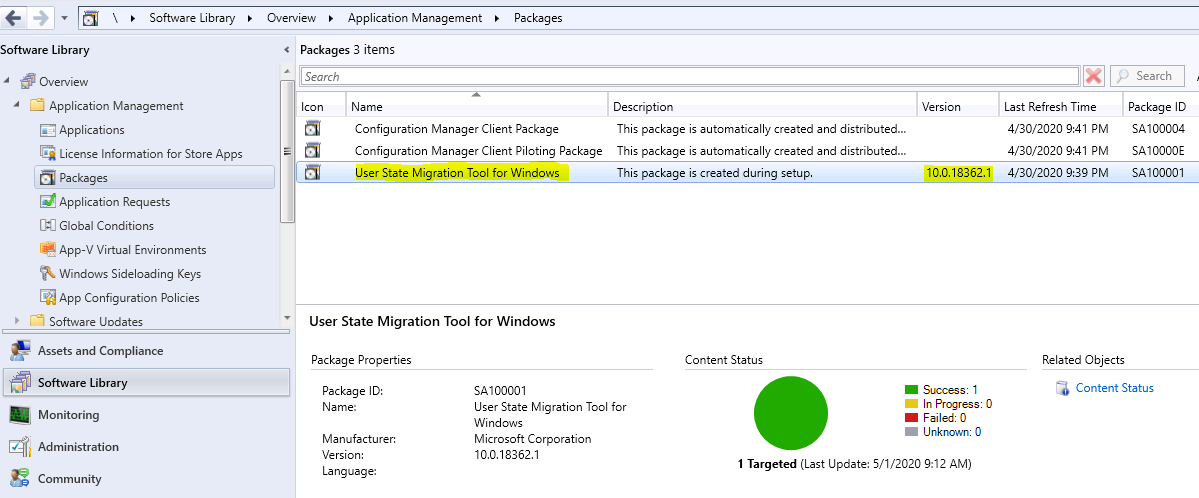Open Windows Sideloading Keys node
Image resolution: width=1199 pixels, height=498 pixels.
coord(130,274)
